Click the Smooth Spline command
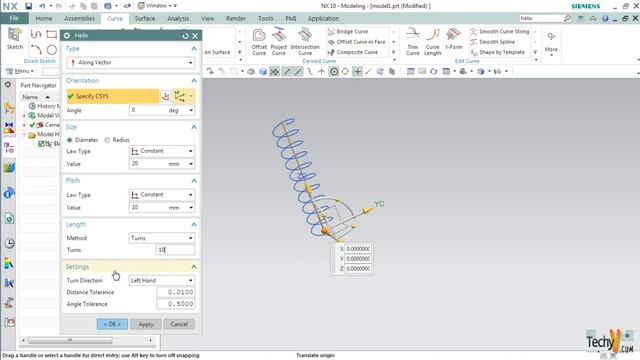Screen dimensions: 640x360 [492, 42]
